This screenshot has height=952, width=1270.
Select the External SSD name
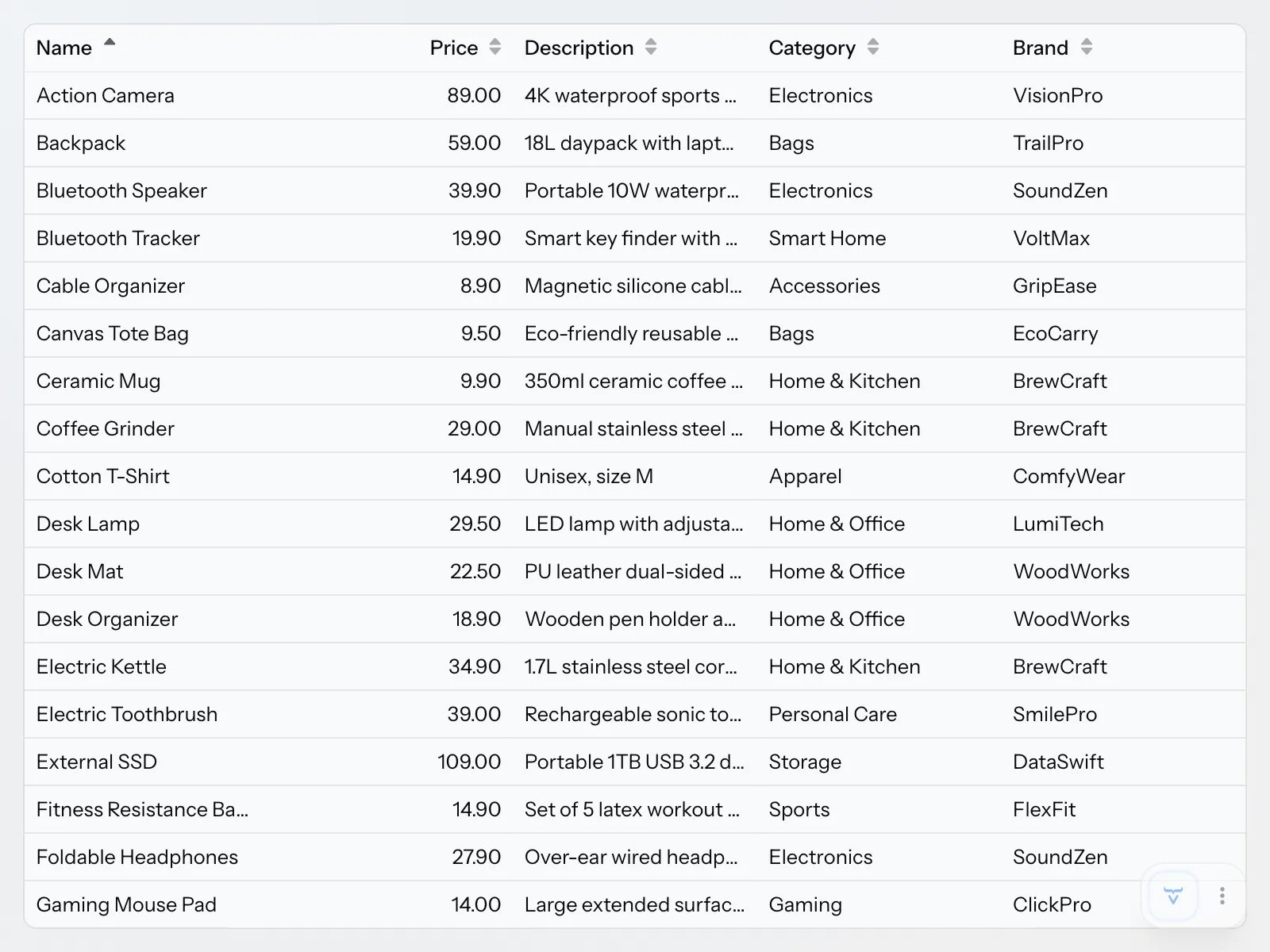click(x=97, y=762)
